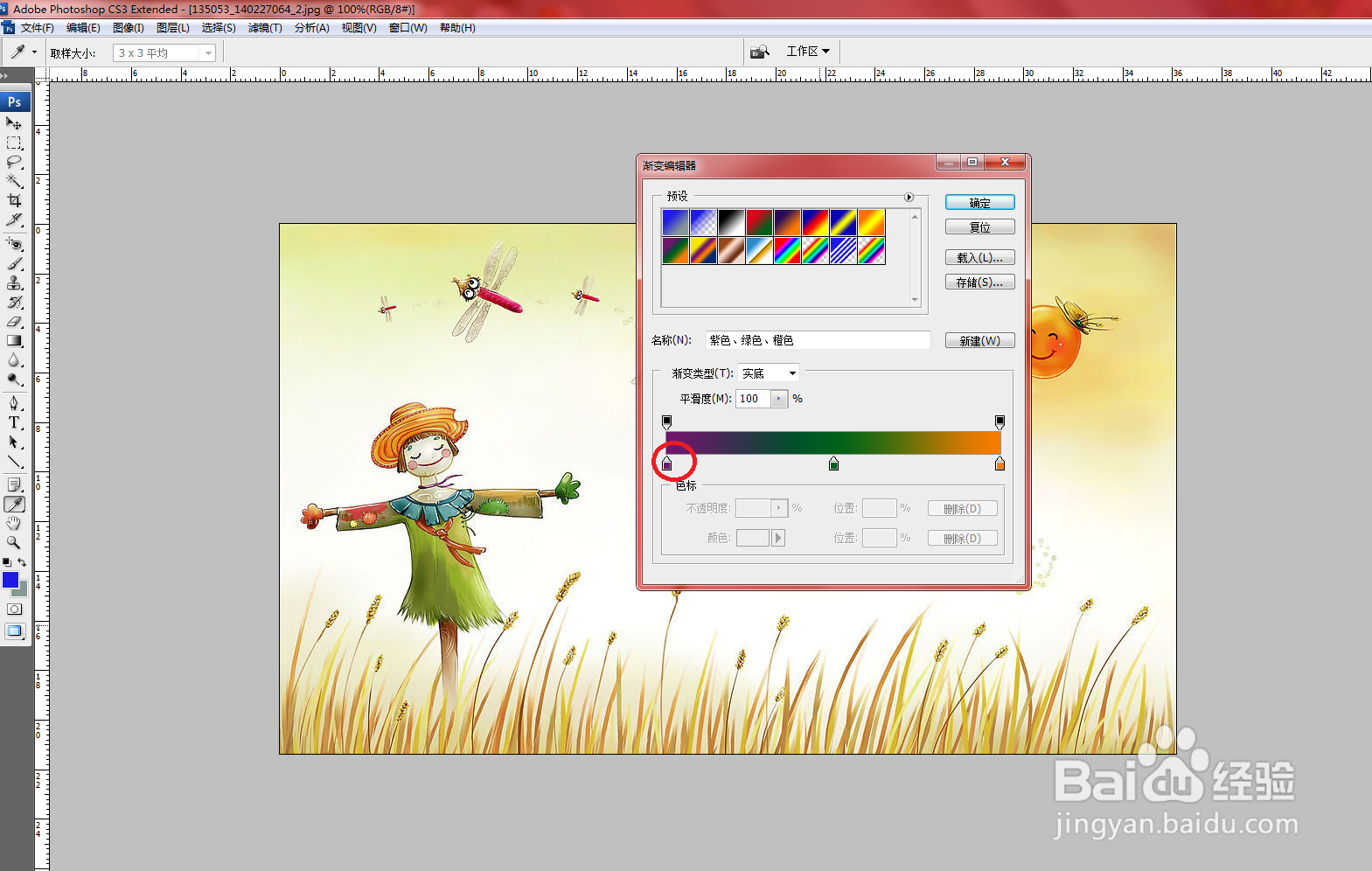Click the 名称 gradient name field
The width and height of the screenshot is (1372, 871).
click(x=818, y=340)
